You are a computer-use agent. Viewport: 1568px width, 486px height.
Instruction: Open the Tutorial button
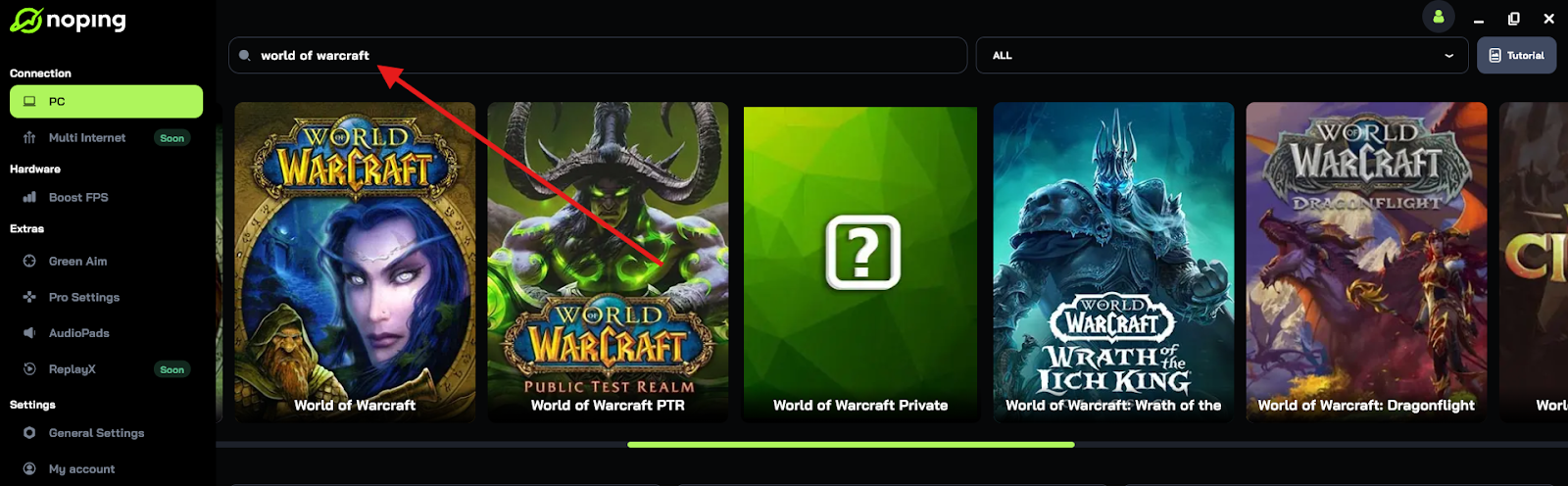point(1516,56)
